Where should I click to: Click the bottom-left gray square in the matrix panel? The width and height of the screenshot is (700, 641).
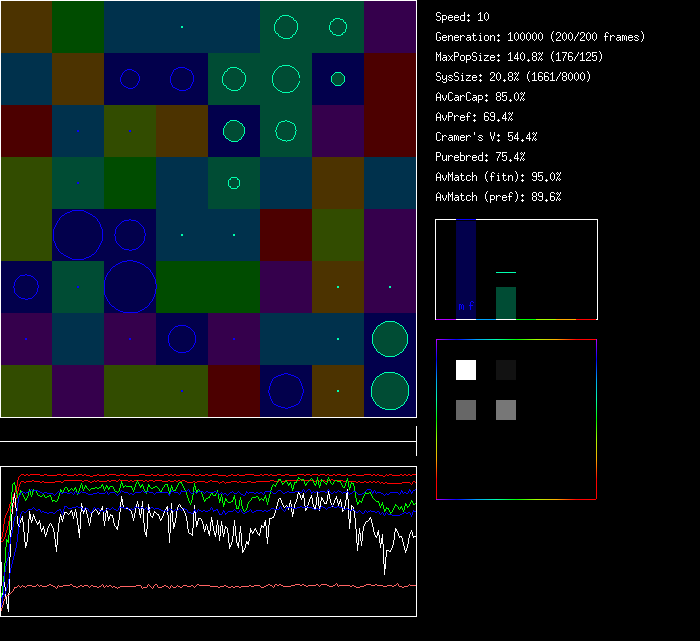tap(466, 410)
